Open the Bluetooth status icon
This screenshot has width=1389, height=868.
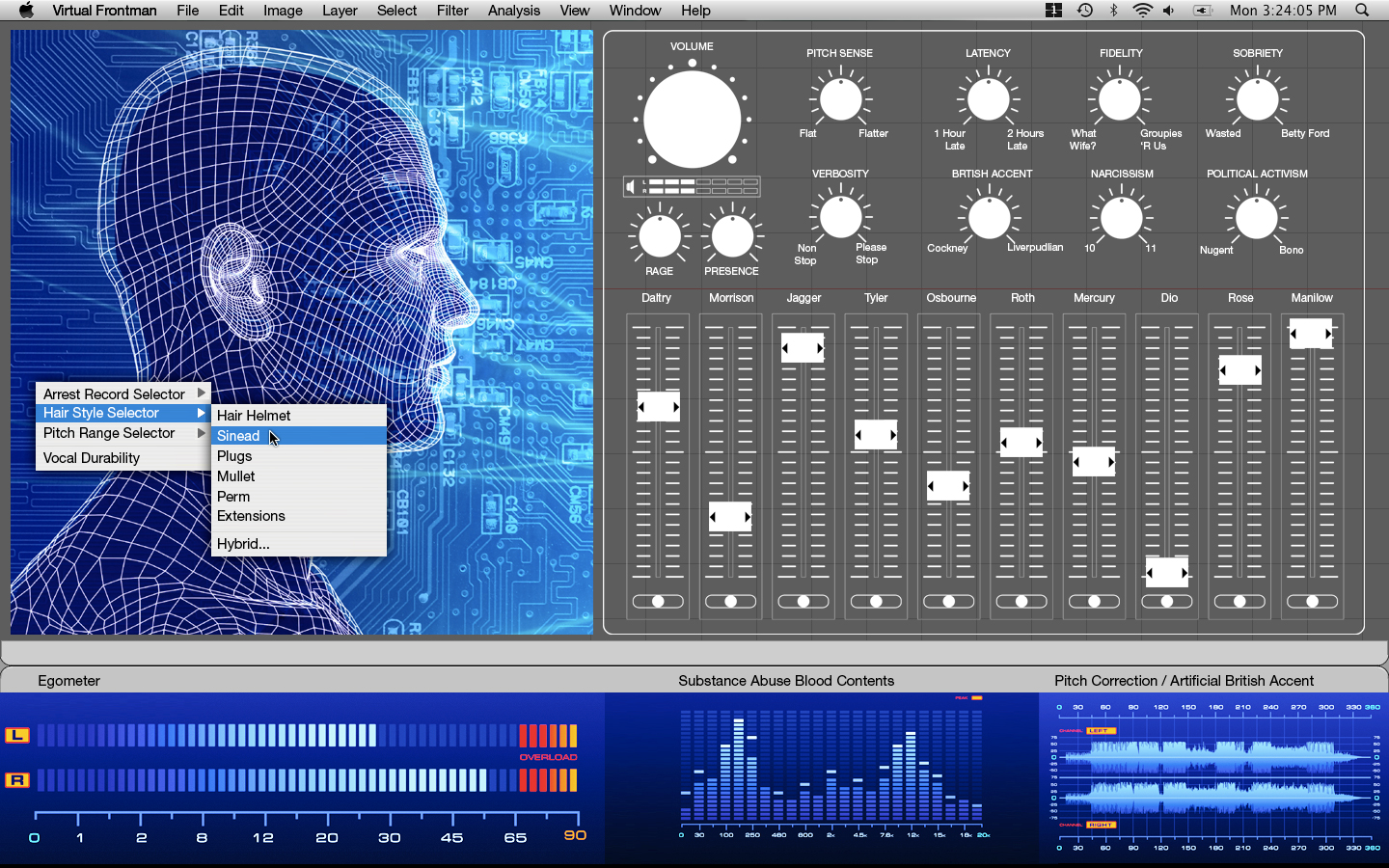coord(1113,11)
